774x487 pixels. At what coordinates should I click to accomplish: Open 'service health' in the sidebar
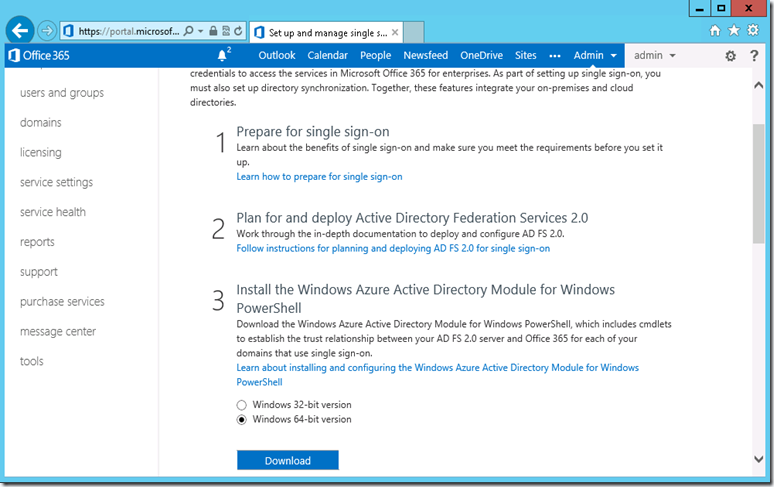pyautogui.click(x=53, y=212)
